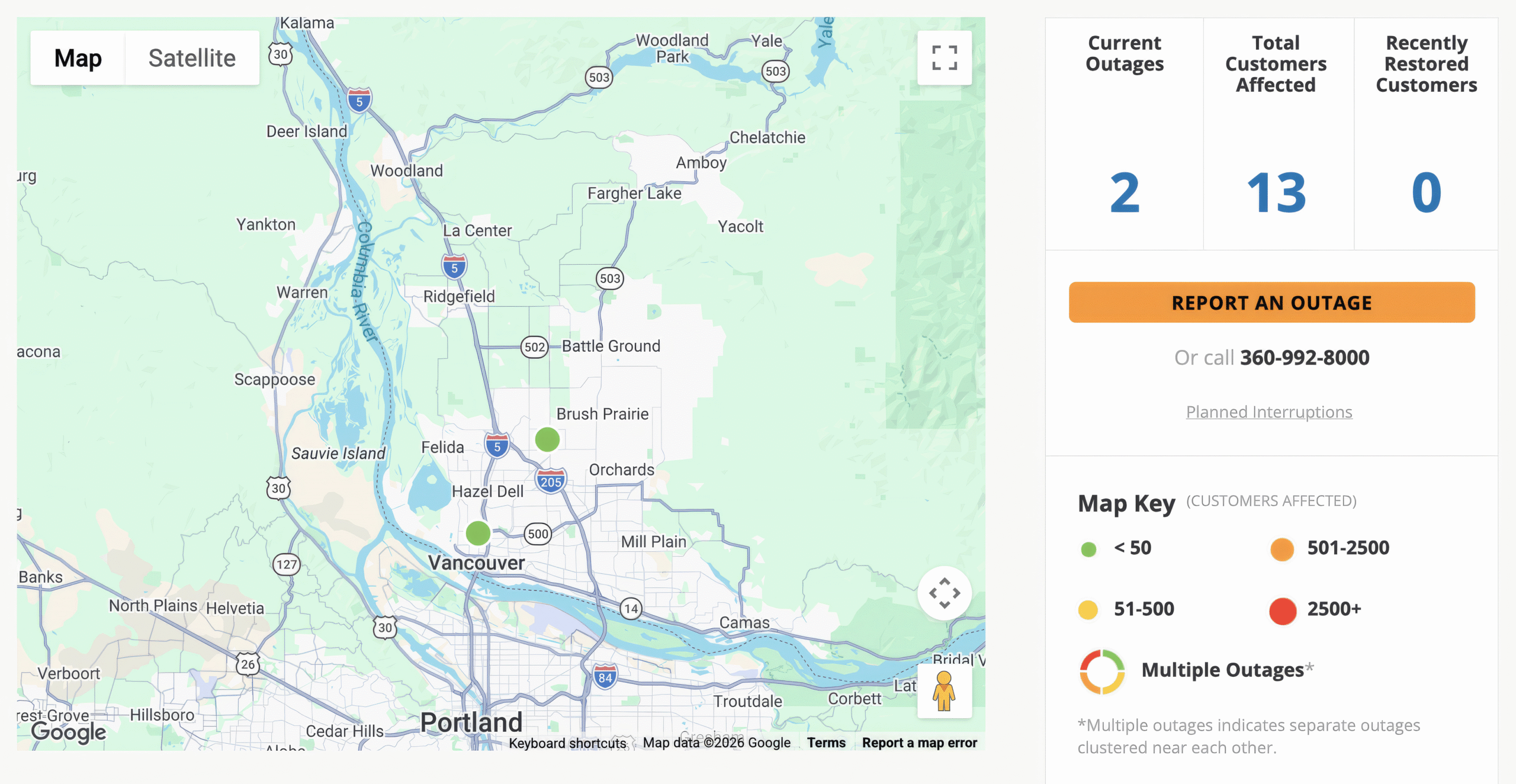Click Report a map error

coord(919,743)
